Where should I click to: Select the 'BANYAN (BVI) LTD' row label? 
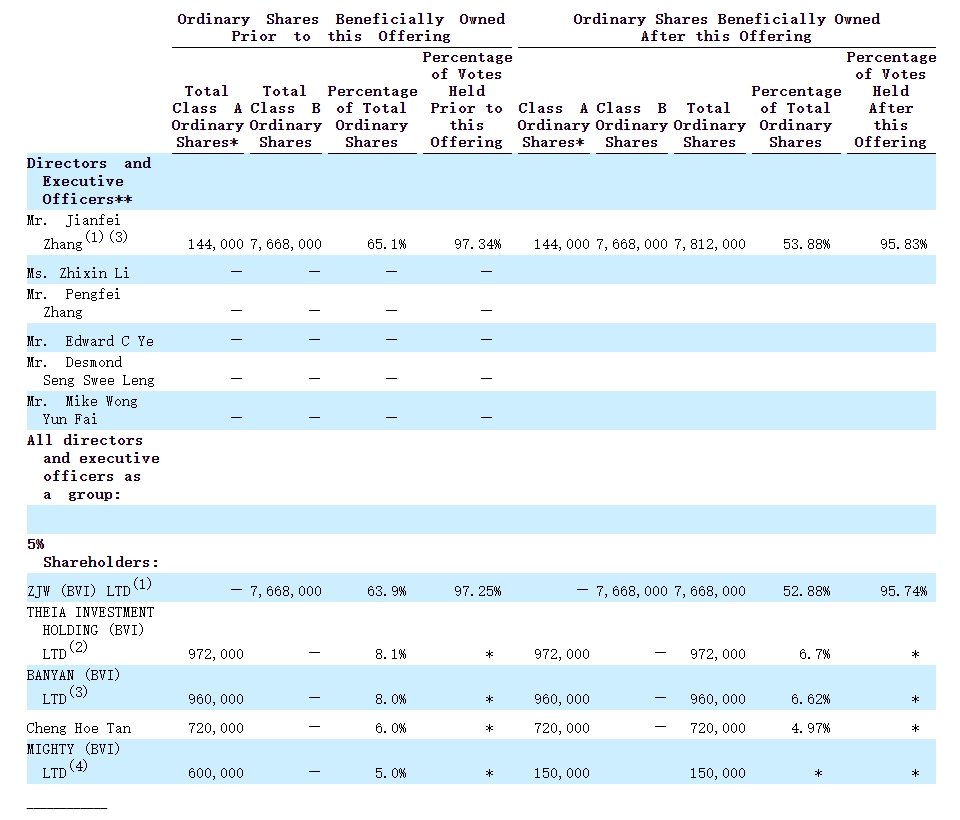tap(73, 687)
